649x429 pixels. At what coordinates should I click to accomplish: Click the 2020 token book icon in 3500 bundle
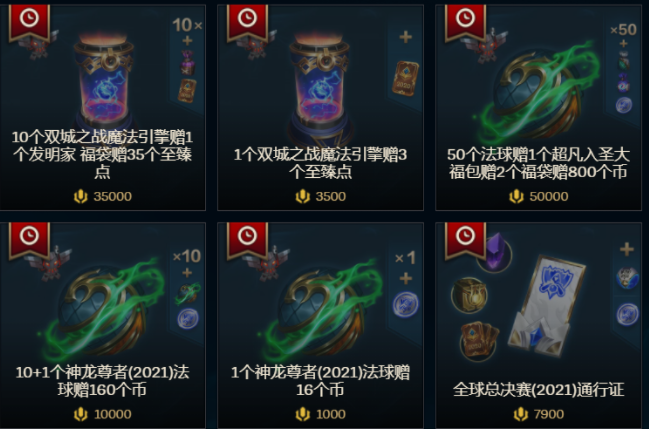[405, 78]
